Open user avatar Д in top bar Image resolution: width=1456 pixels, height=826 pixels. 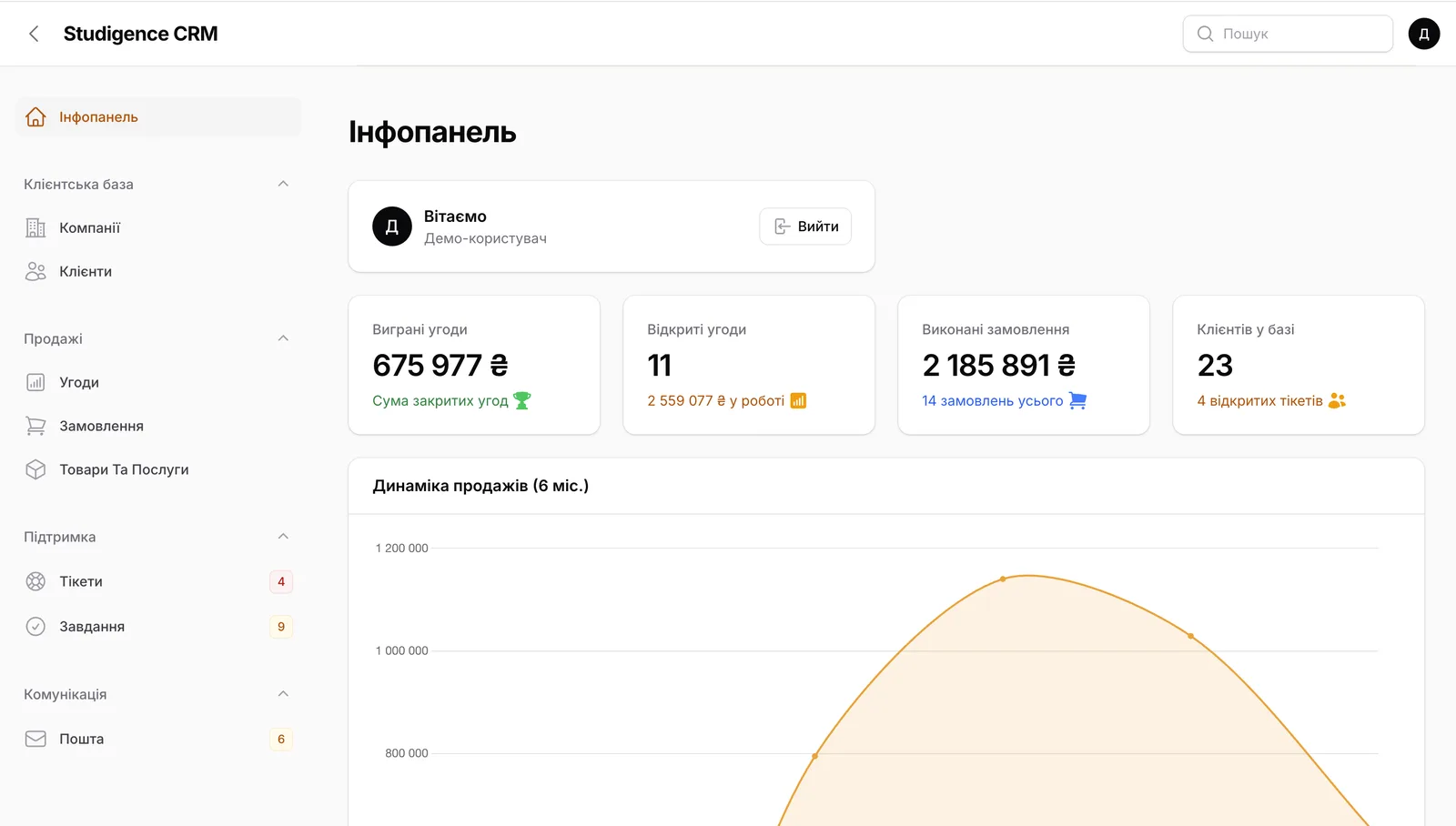1424,34
